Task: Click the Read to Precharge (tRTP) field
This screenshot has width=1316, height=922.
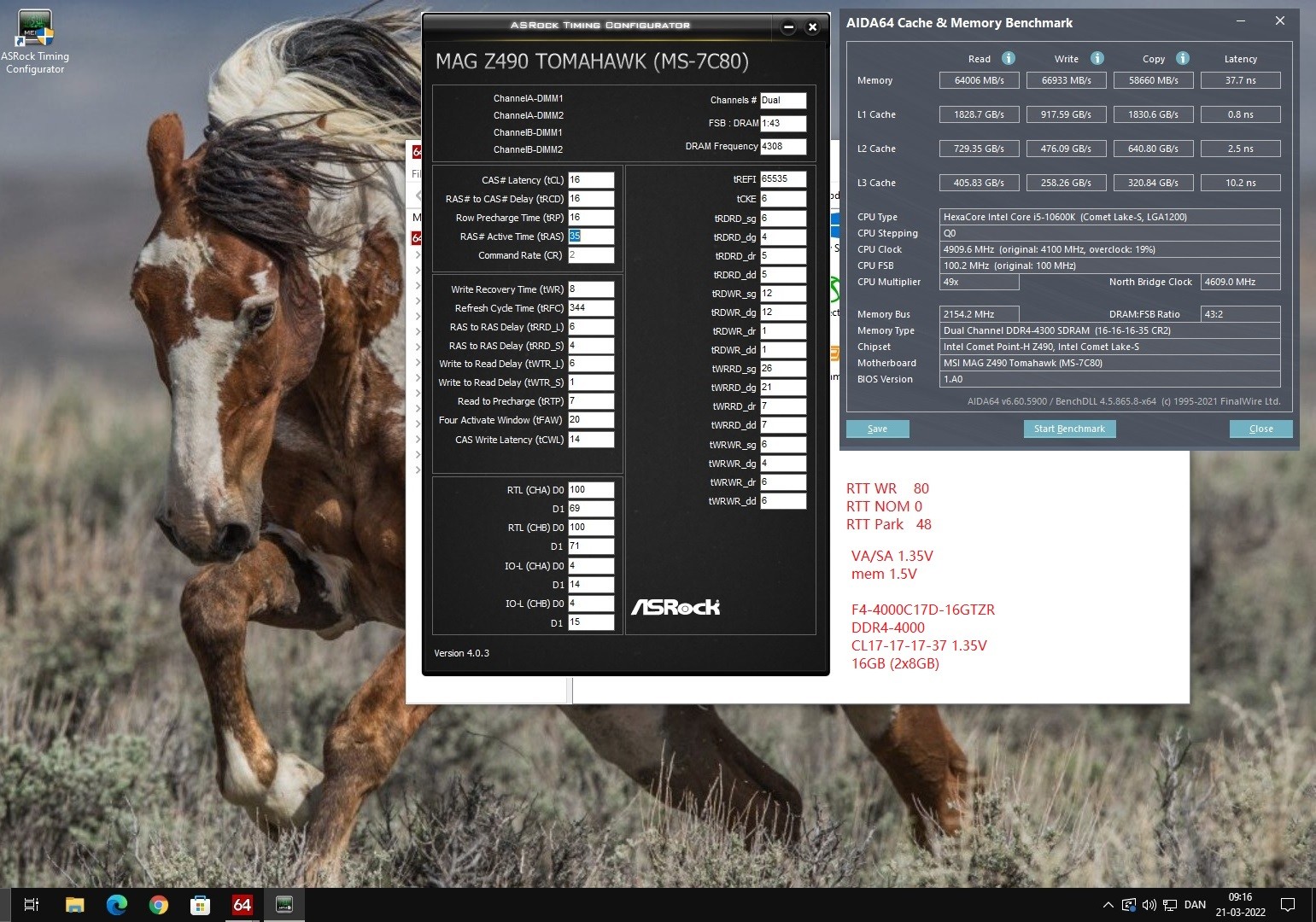Action: [x=591, y=401]
